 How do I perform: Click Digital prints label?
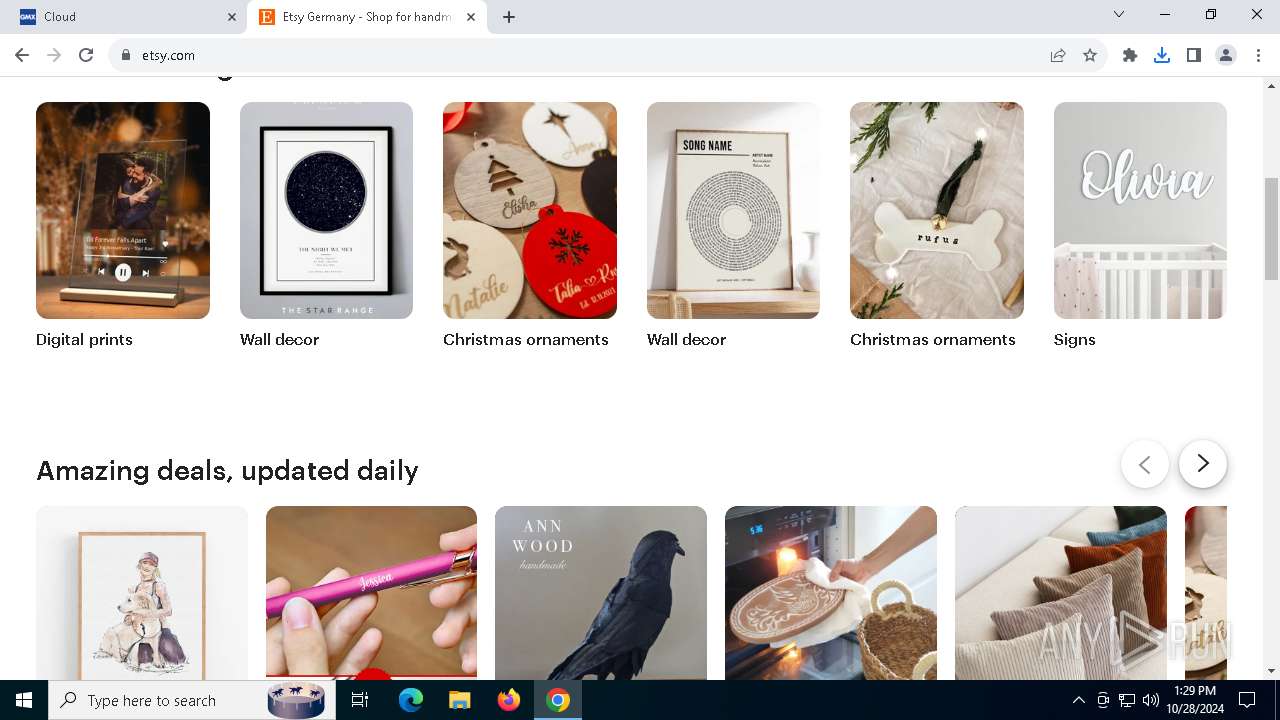point(84,340)
